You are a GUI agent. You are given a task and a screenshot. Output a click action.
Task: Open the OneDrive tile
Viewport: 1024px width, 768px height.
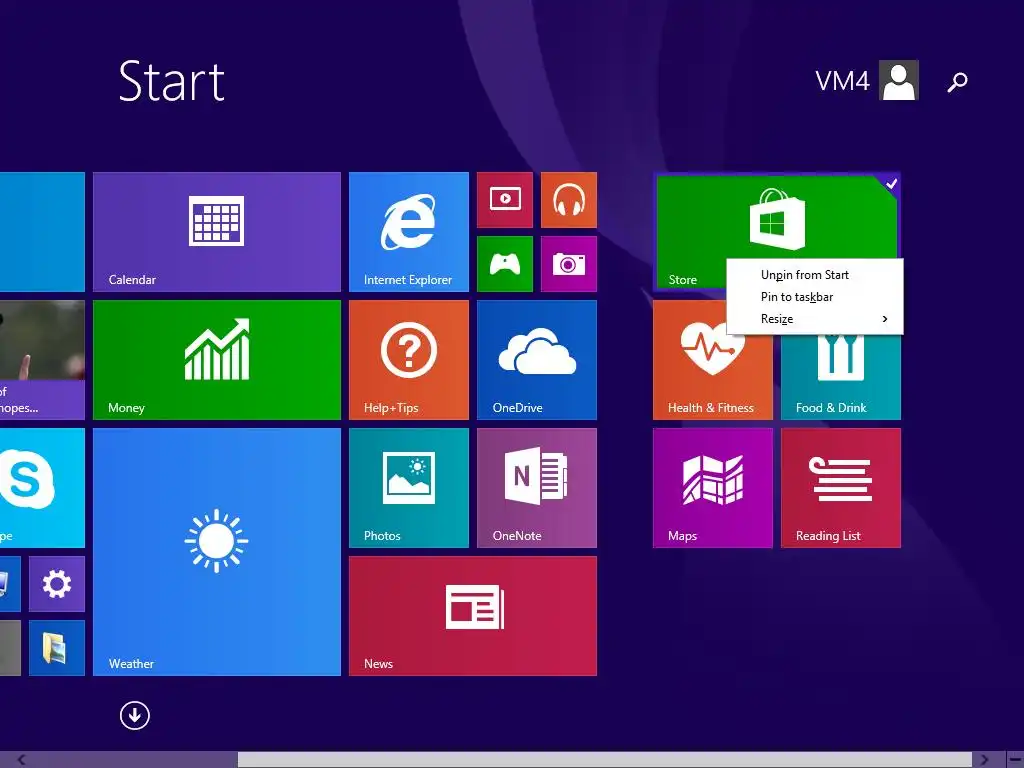537,360
